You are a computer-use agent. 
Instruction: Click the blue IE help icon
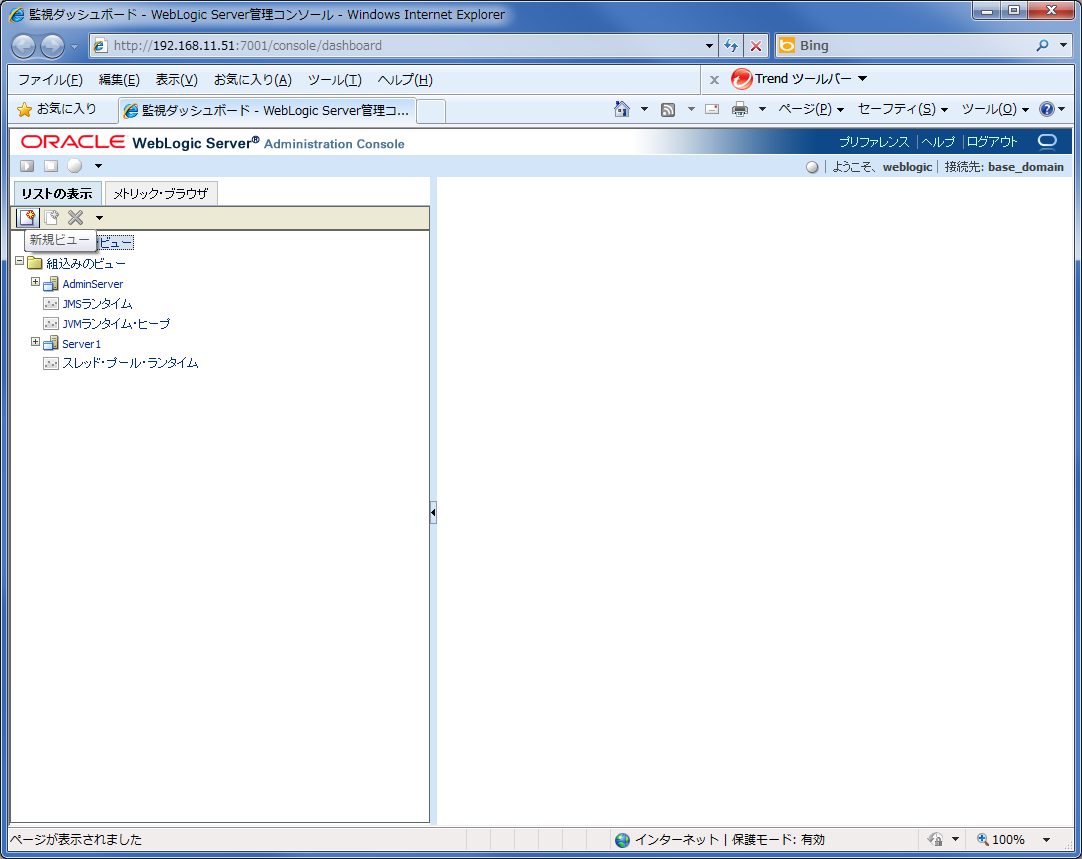tap(1047, 109)
